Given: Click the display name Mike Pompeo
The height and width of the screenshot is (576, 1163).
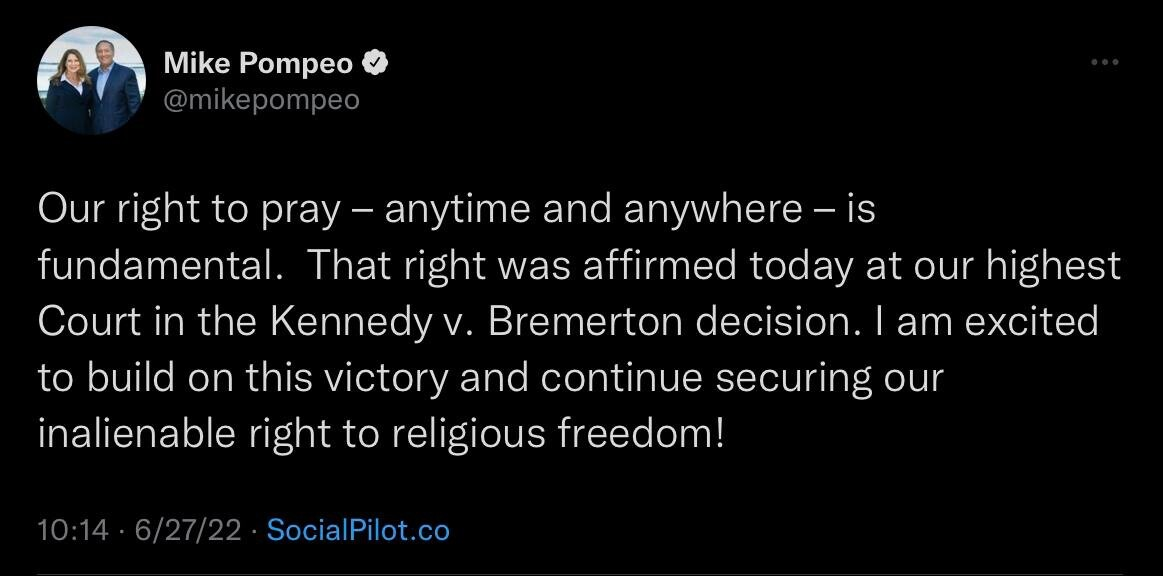Looking at the screenshot, I should [x=258, y=64].
